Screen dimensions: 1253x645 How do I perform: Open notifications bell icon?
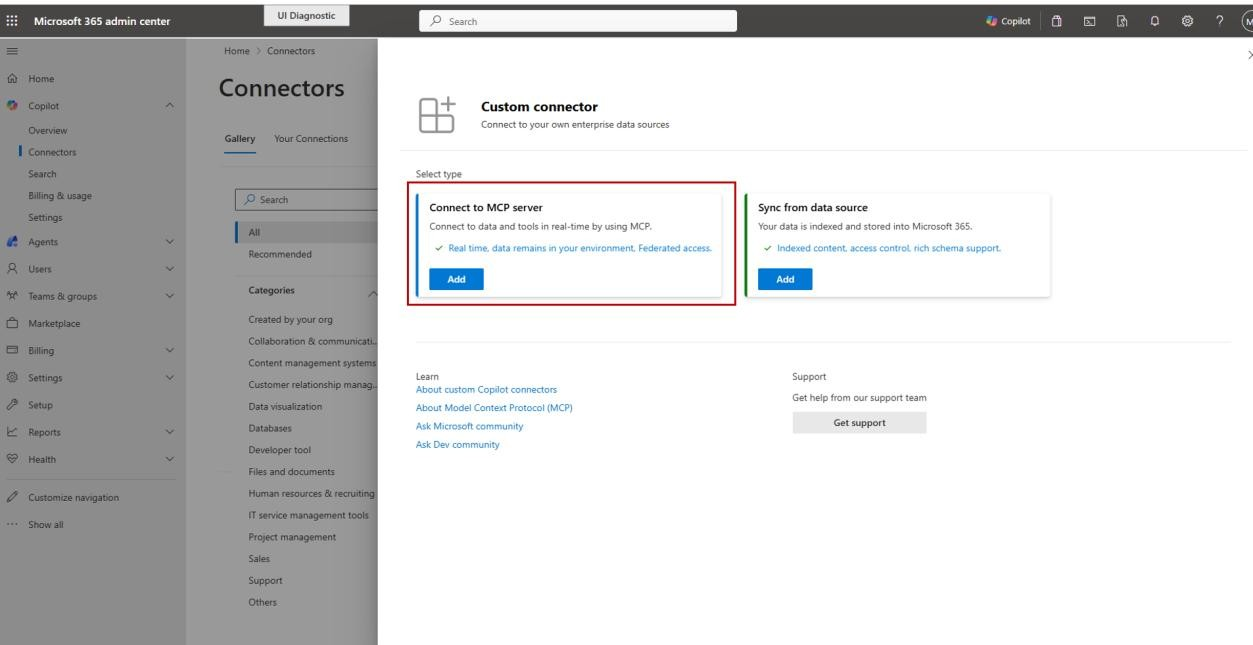point(1155,21)
